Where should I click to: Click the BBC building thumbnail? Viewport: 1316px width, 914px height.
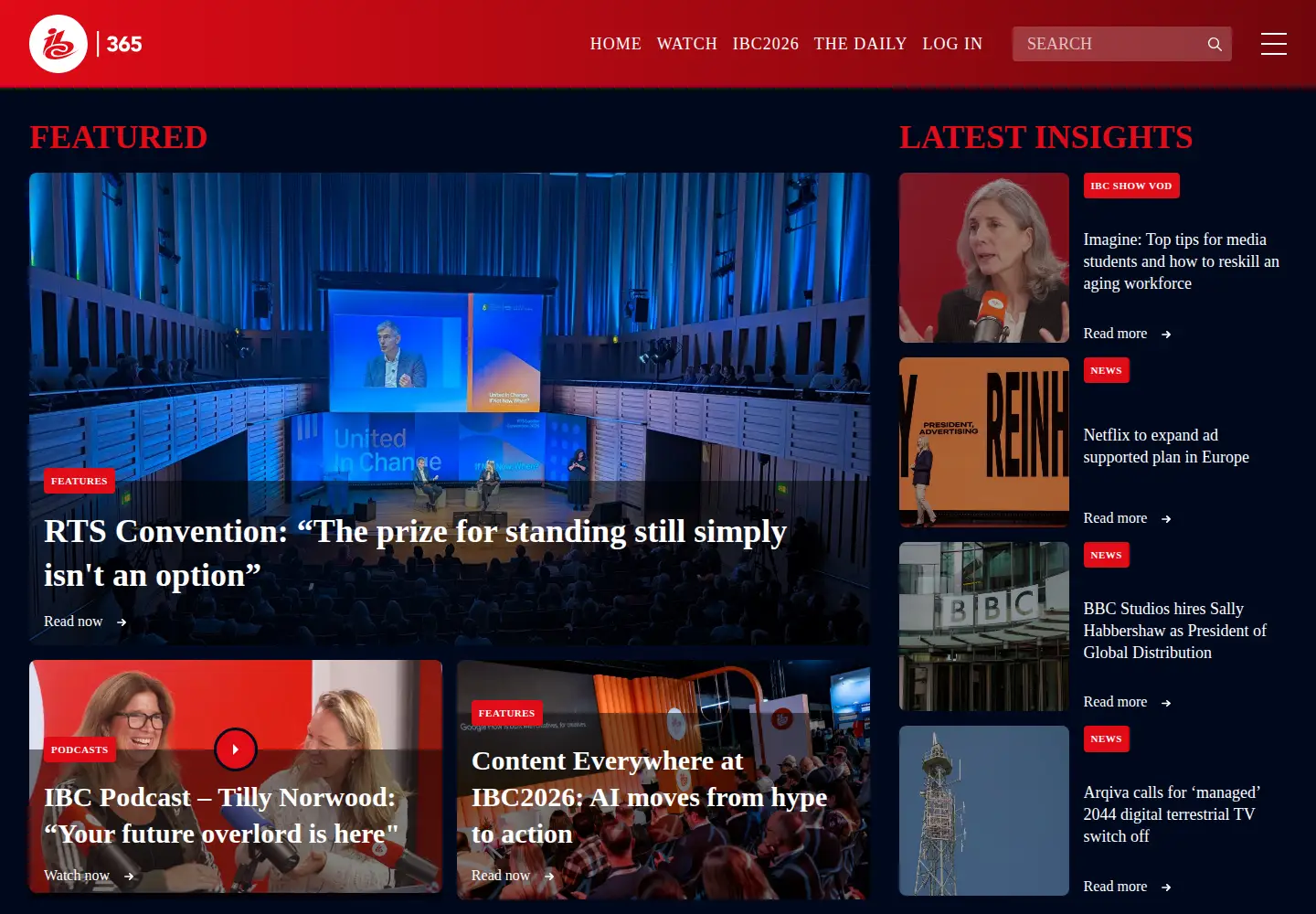[984, 626]
